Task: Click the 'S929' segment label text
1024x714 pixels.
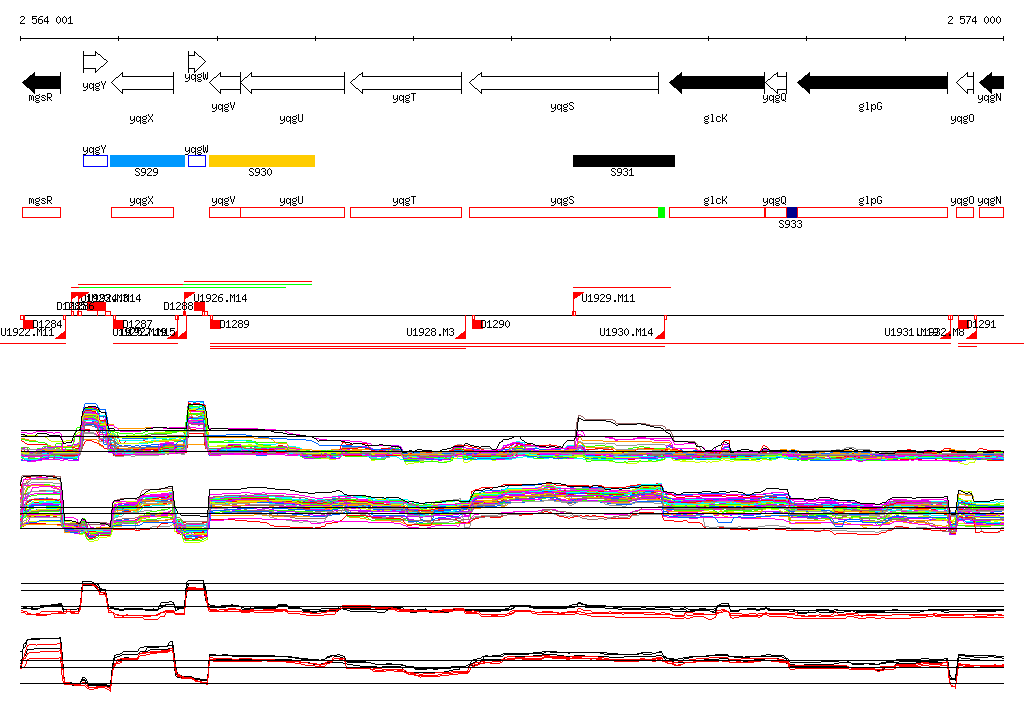Action: 146,172
